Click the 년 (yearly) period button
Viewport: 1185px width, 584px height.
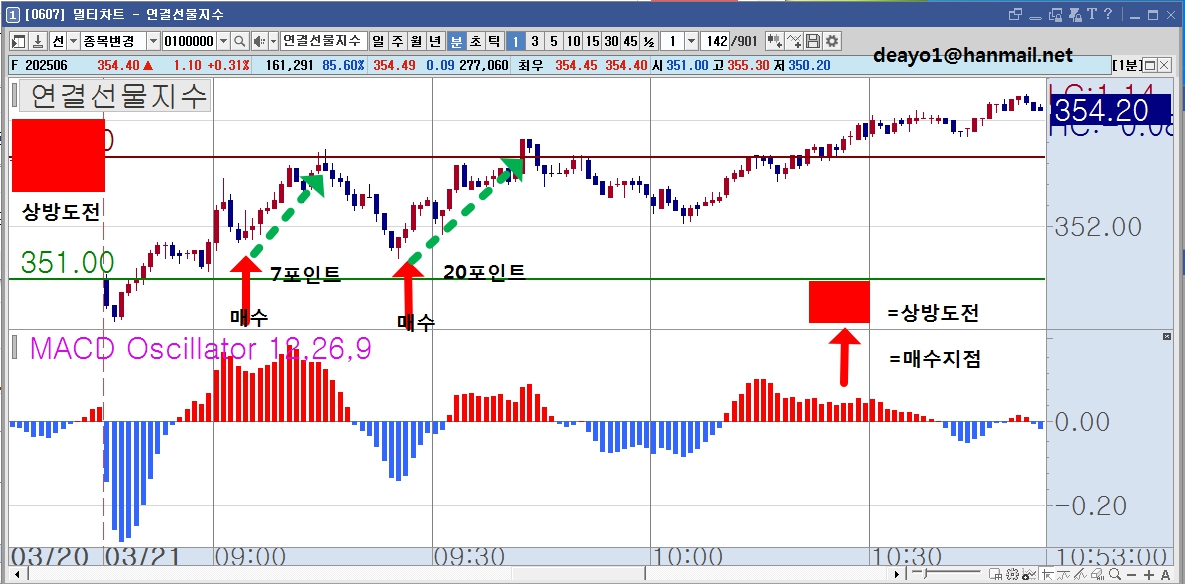(x=435, y=41)
